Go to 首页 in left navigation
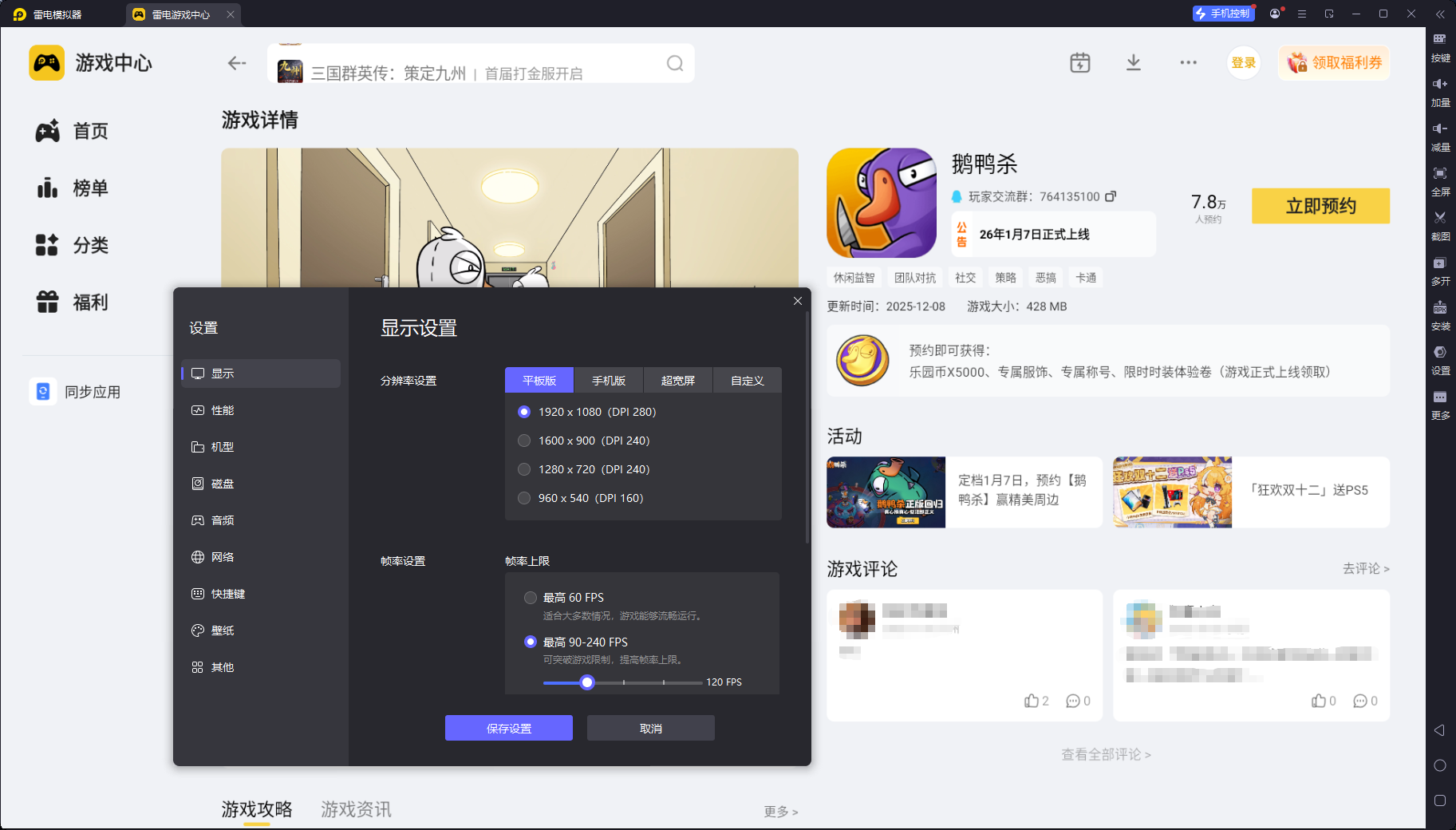 tap(72, 131)
